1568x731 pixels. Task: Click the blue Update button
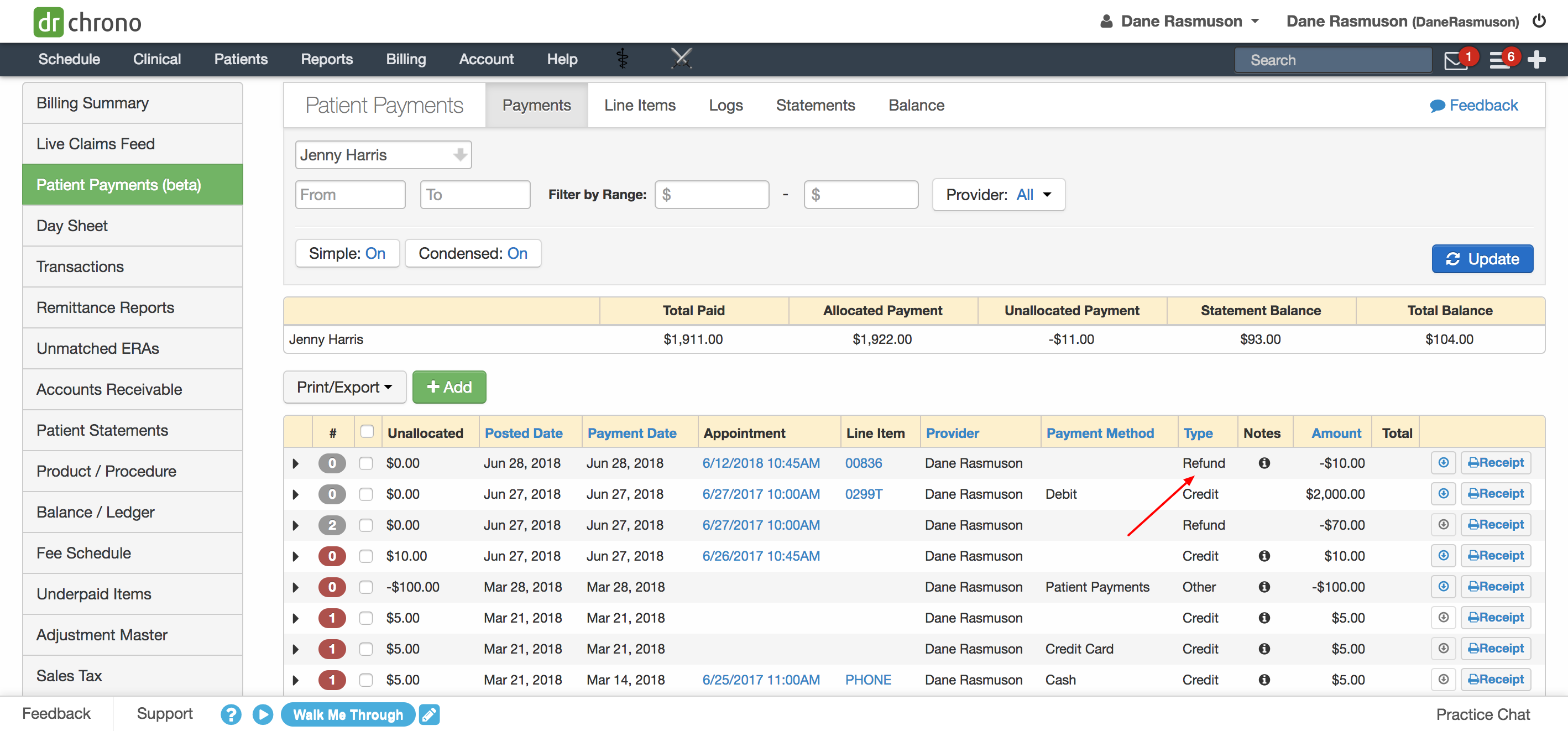[x=1482, y=259]
